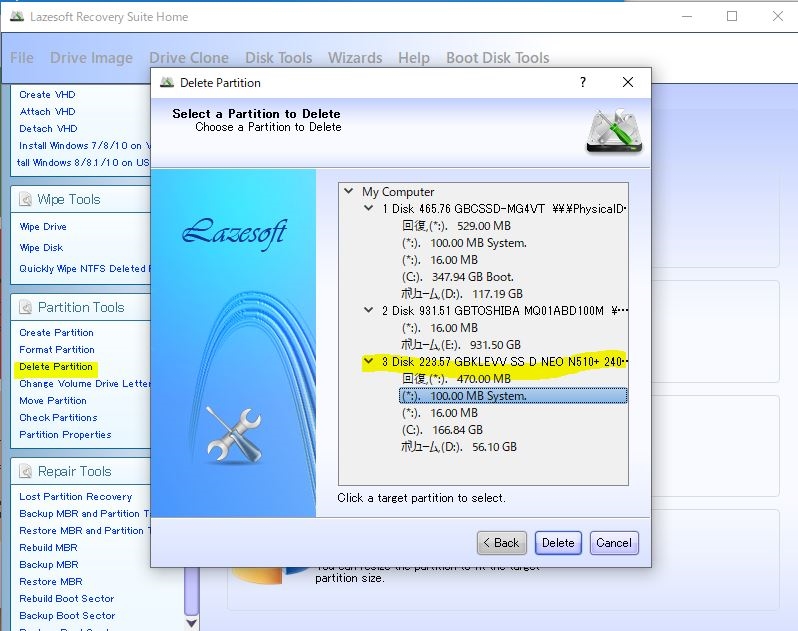Open Wipe Drive link
This screenshot has width=798, height=631.
pyautogui.click(x=43, y=226)
